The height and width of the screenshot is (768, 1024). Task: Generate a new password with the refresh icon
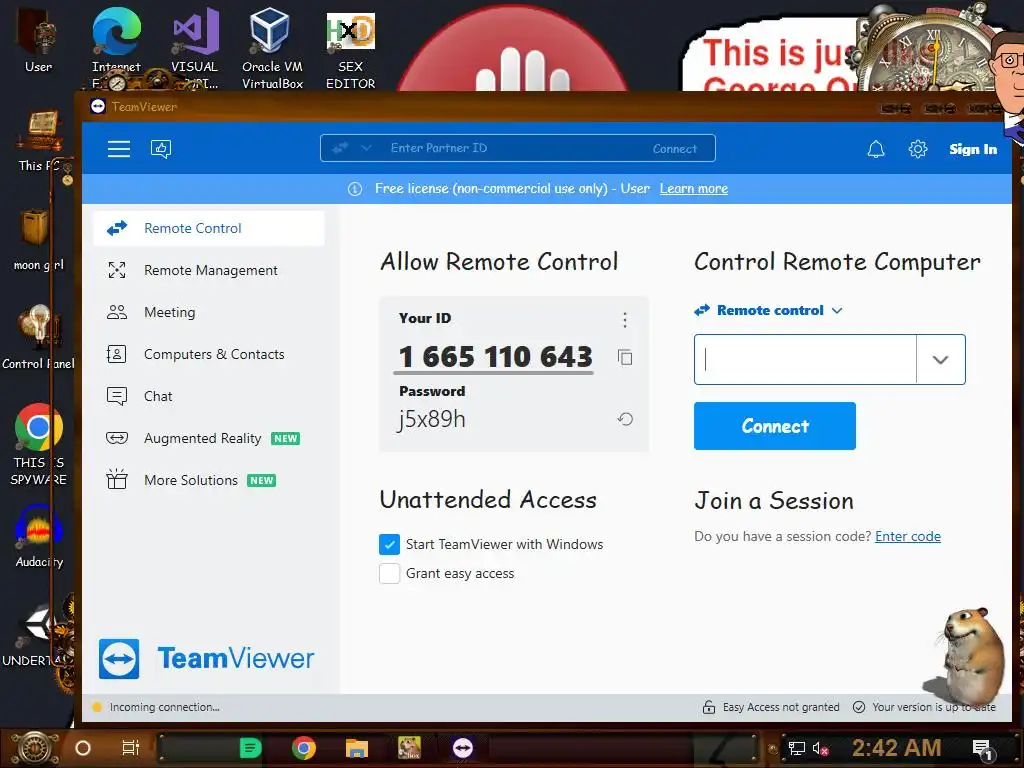625,419
